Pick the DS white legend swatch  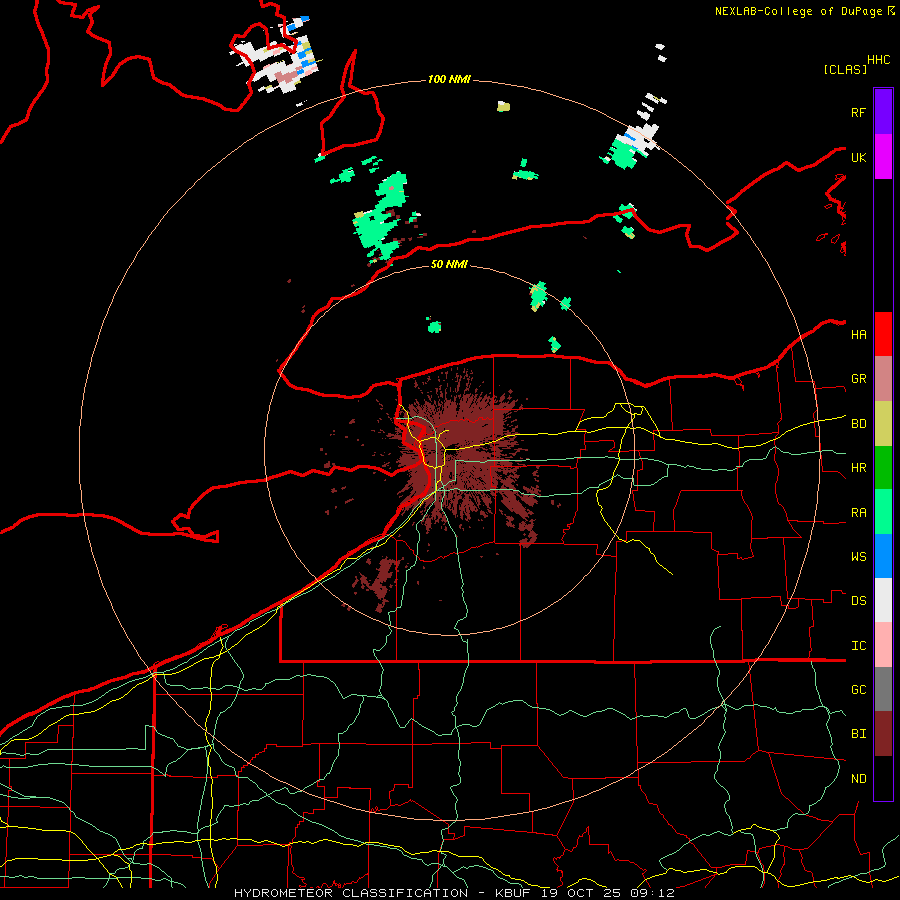pos(883,600)
